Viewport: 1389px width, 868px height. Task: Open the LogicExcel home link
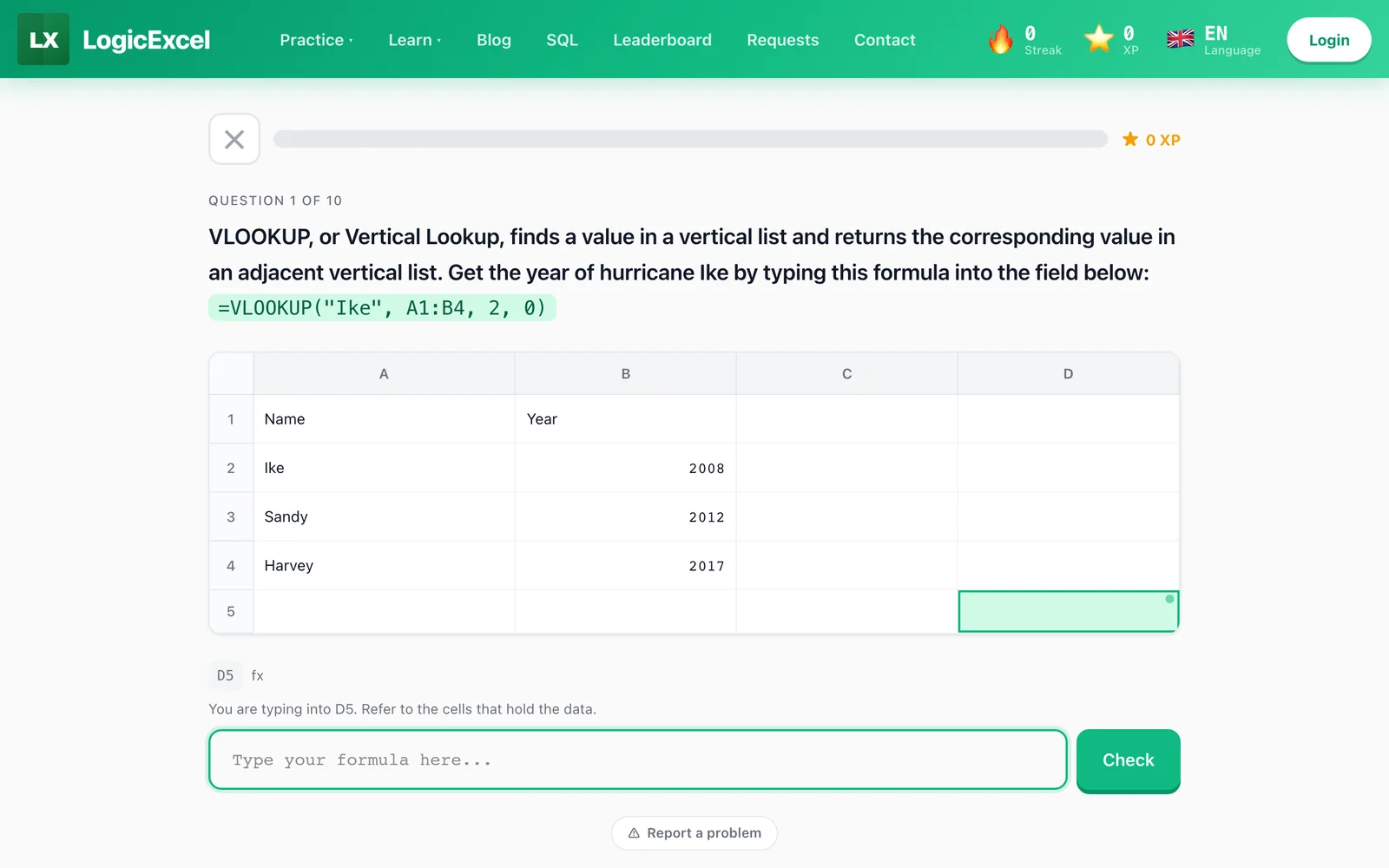pyautogui.click(x=146, y=40)
